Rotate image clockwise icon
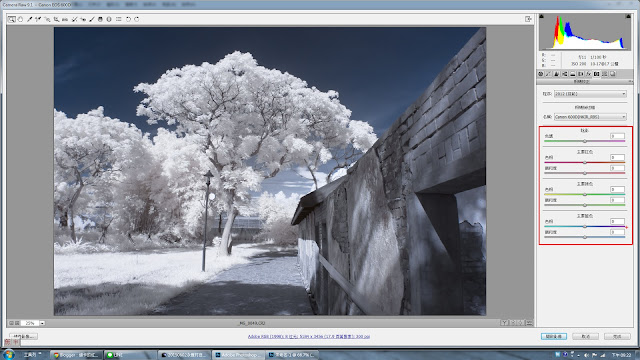The height and width of the screenshot is (360, 640). (x=137, y=19)
